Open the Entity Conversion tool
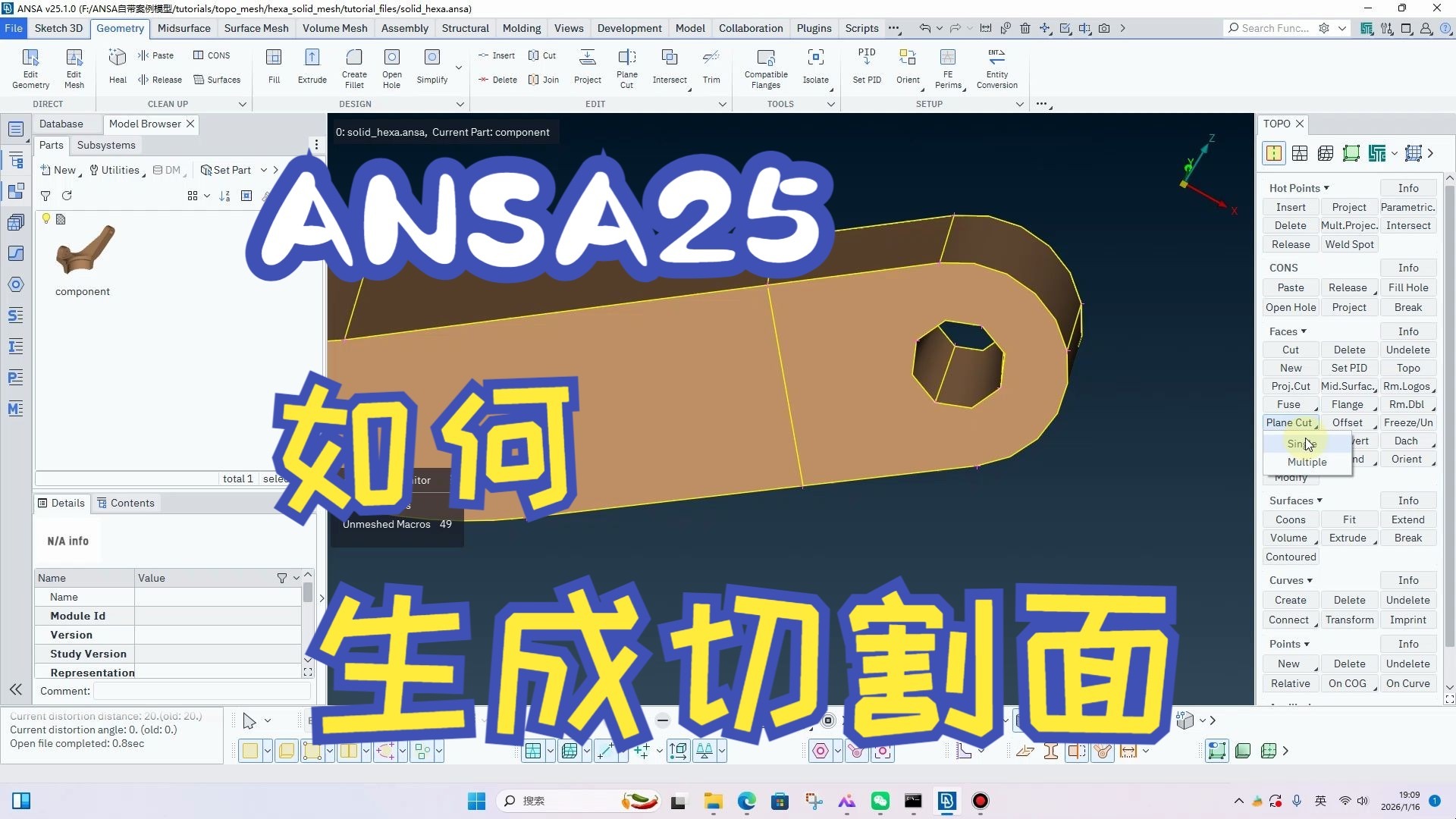 point(996,58)
